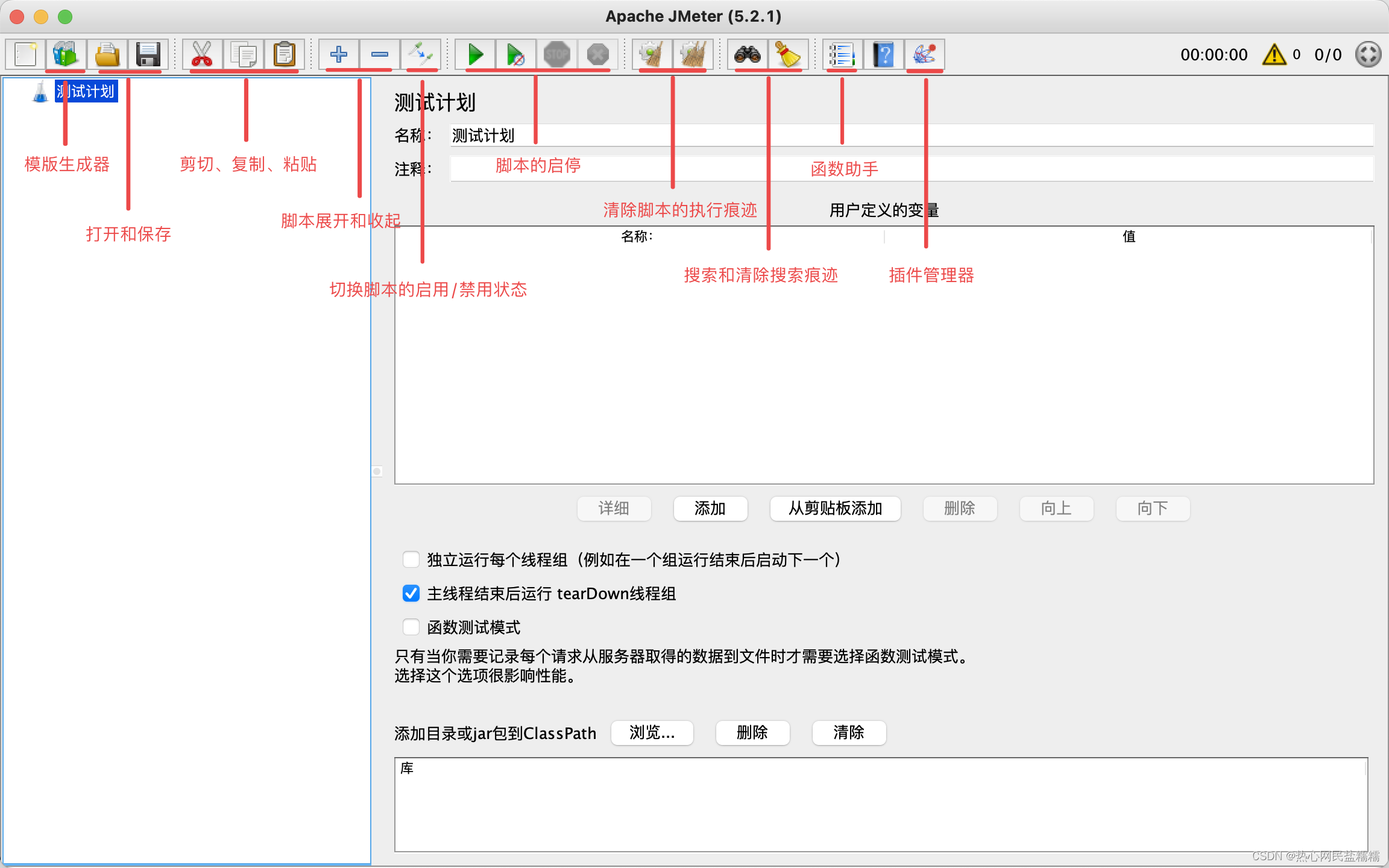1389x868 pixels.
Task: Click the split pane collapse handle
Action: 377,471
